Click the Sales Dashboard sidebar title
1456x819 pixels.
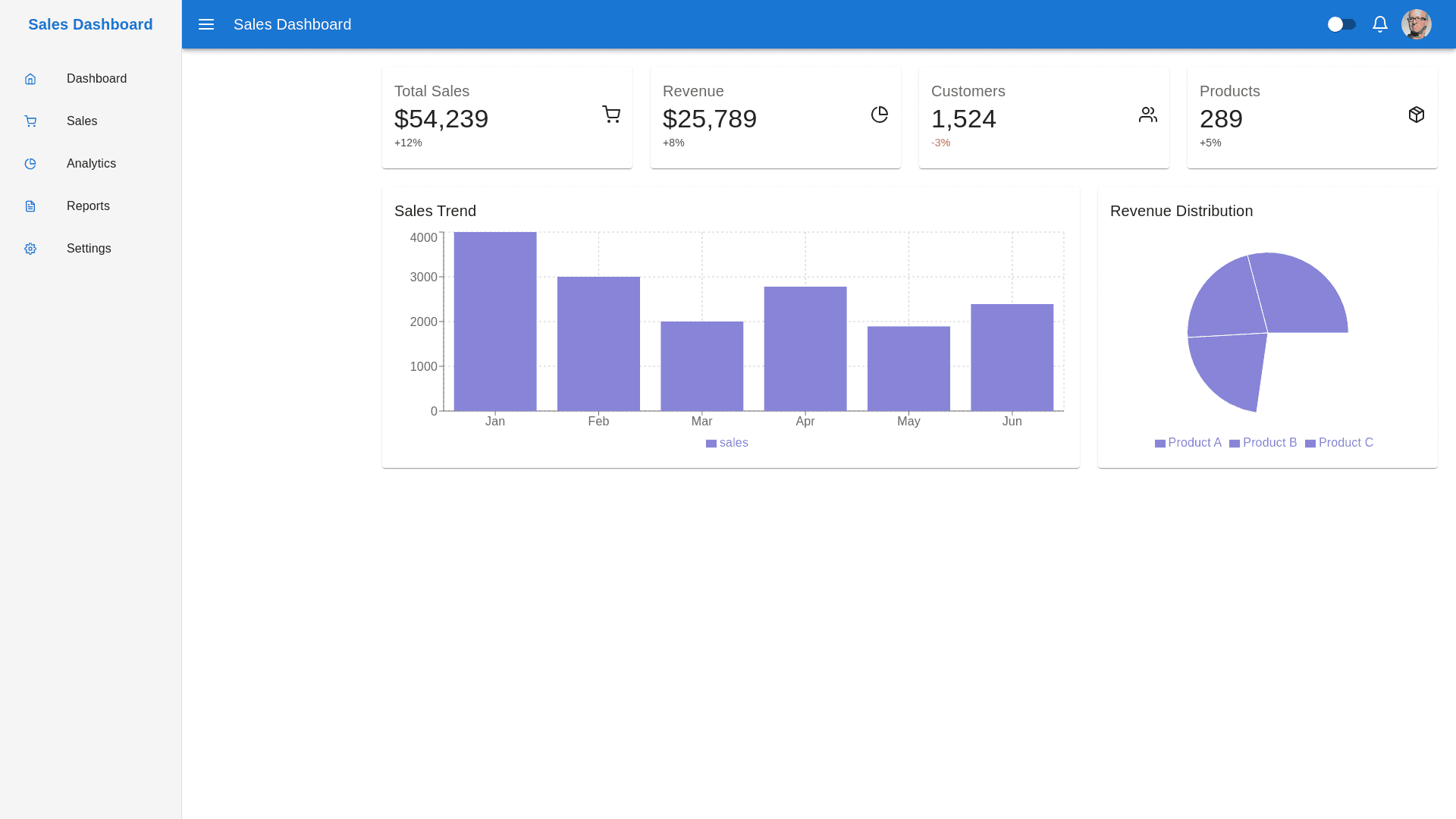coord(90,24)
